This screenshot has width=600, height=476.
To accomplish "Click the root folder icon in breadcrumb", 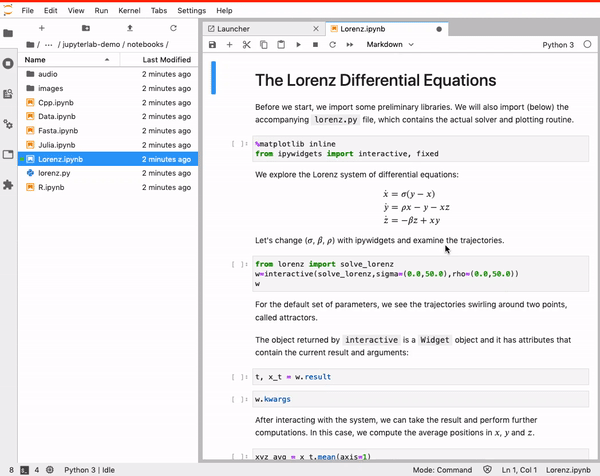I will click(30, 45).
